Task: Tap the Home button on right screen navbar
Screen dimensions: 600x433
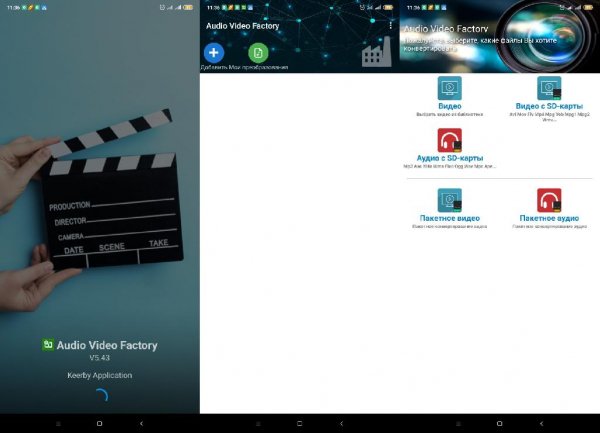Action: tap(499, 423)
